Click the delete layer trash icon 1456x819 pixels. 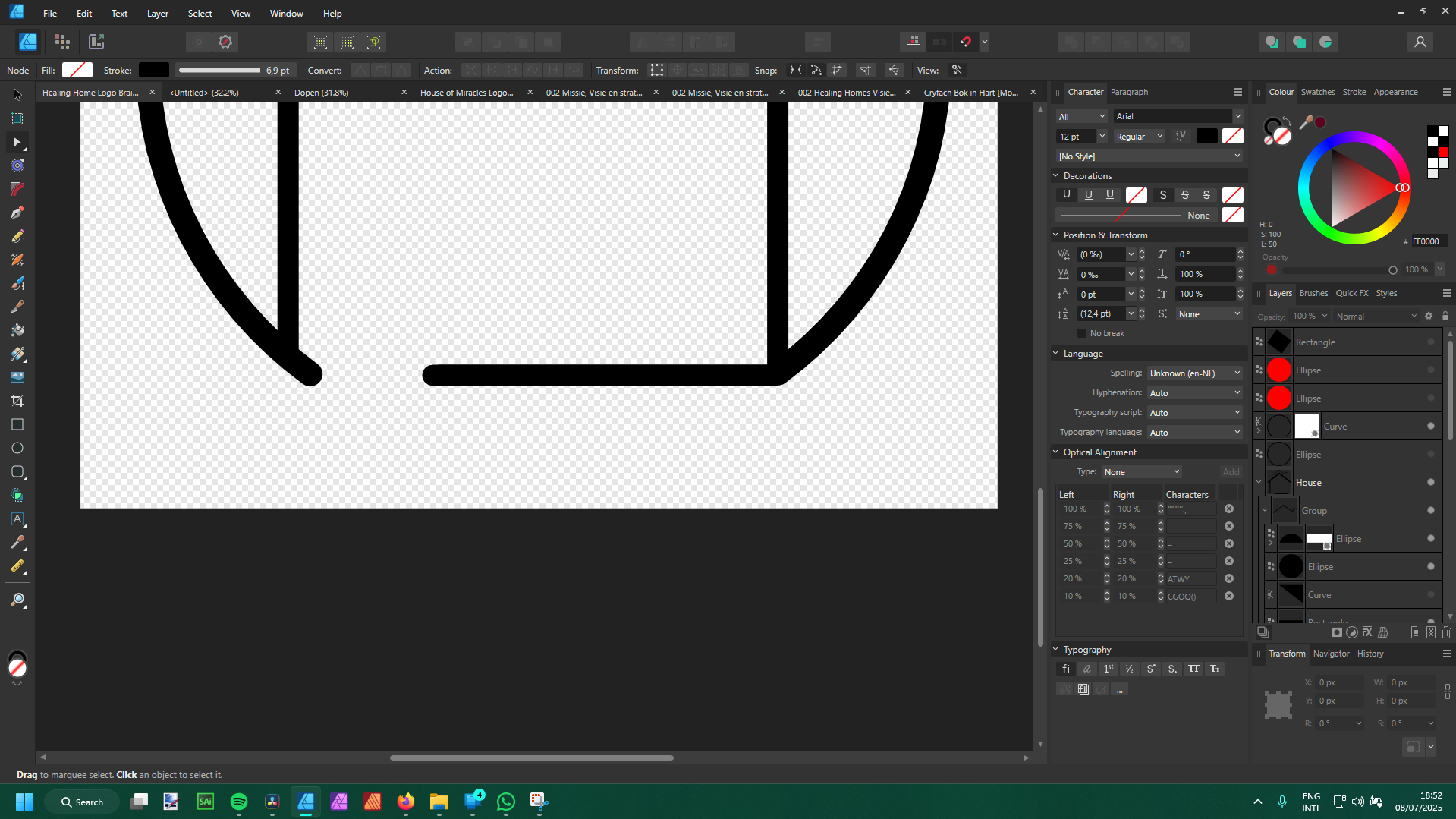click(1446, 632)
